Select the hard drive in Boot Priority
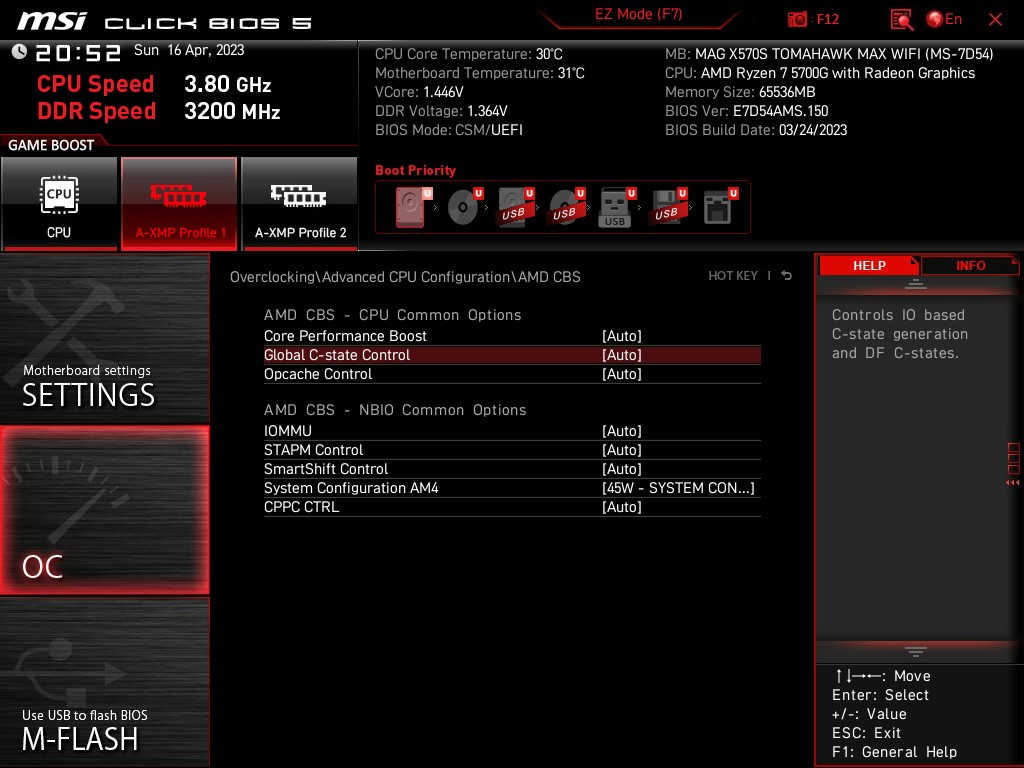The image size is (1024, 768). (x=410, y=206)
